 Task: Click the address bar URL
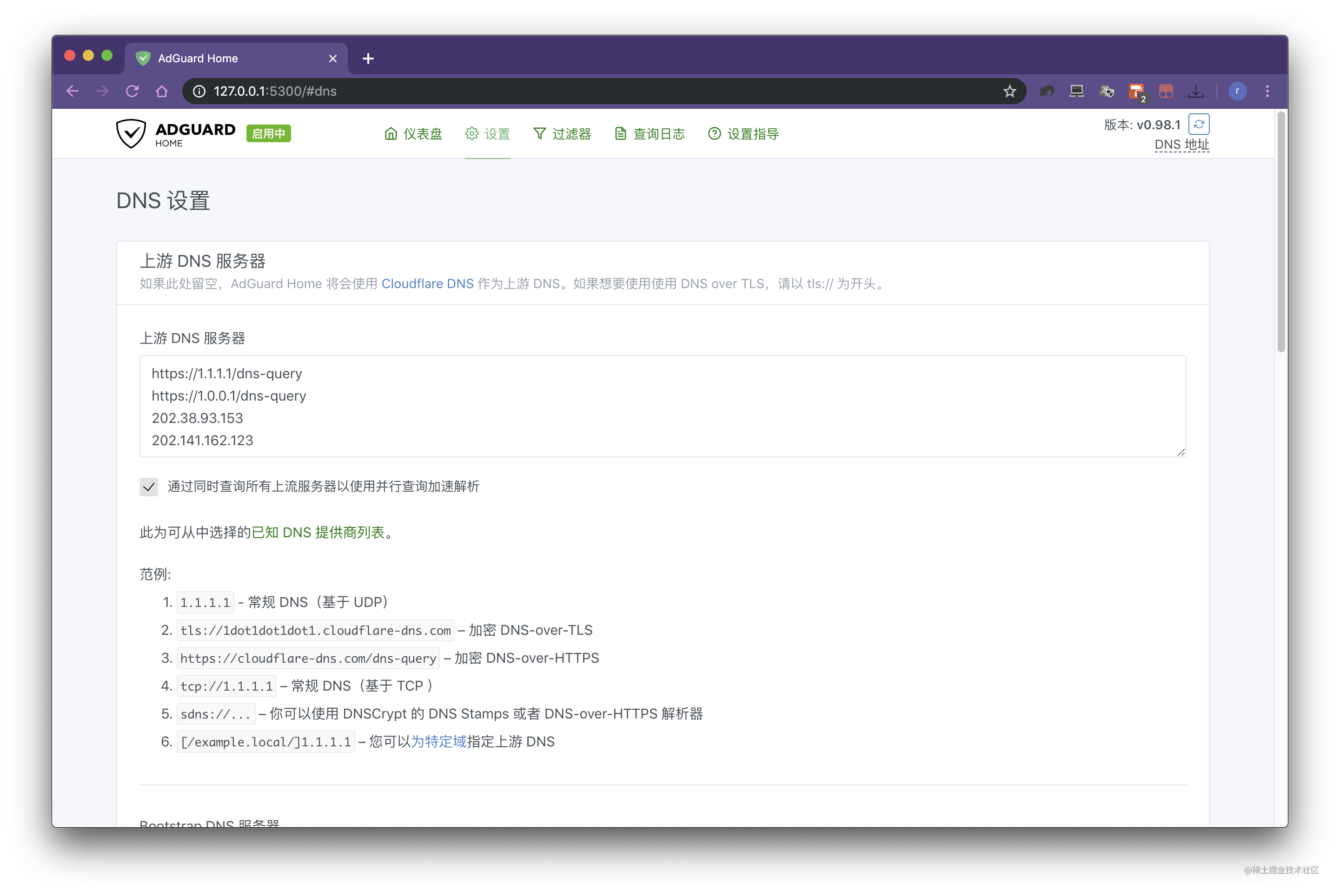click(275, 92)
